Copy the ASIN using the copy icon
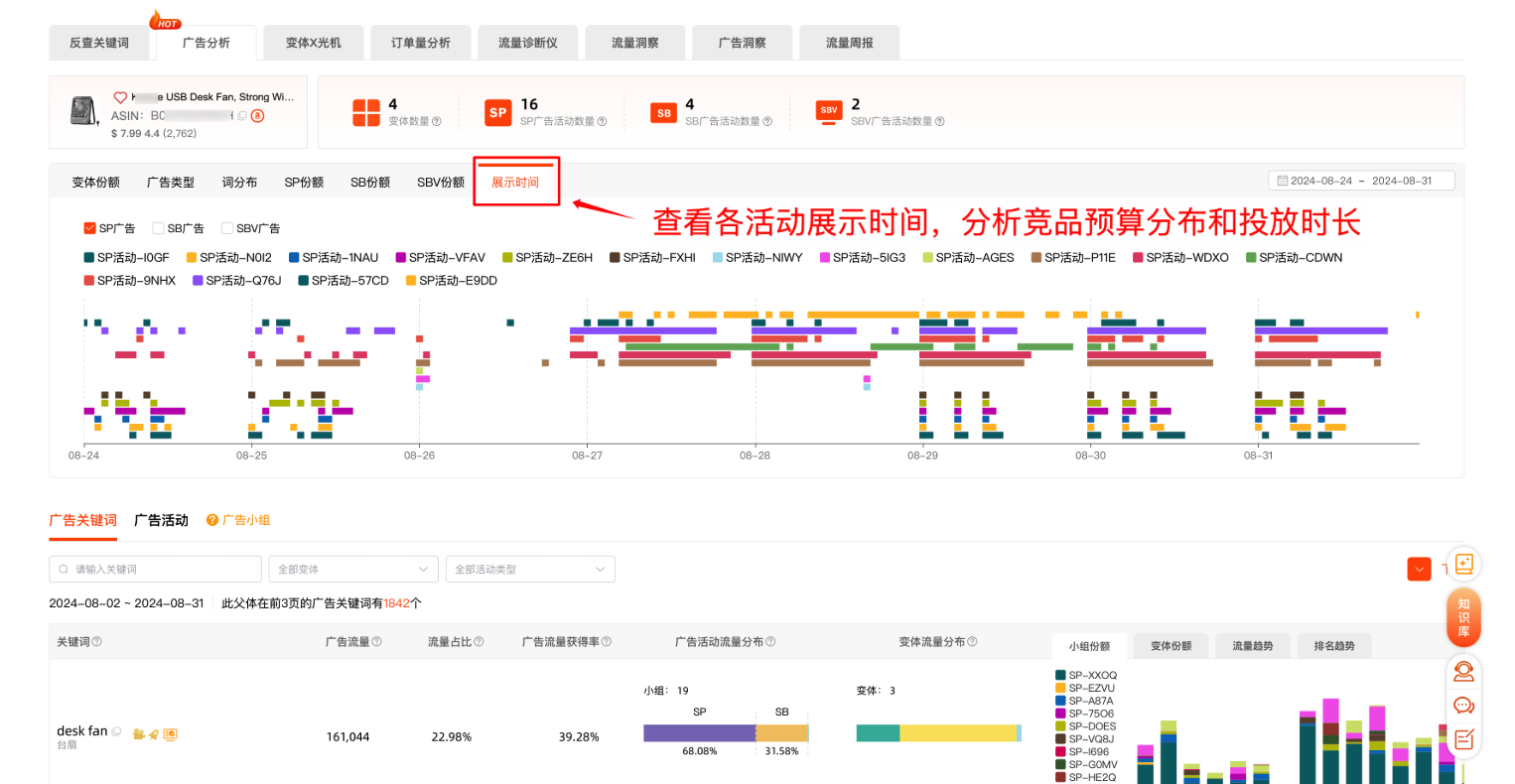 [241, 115]
